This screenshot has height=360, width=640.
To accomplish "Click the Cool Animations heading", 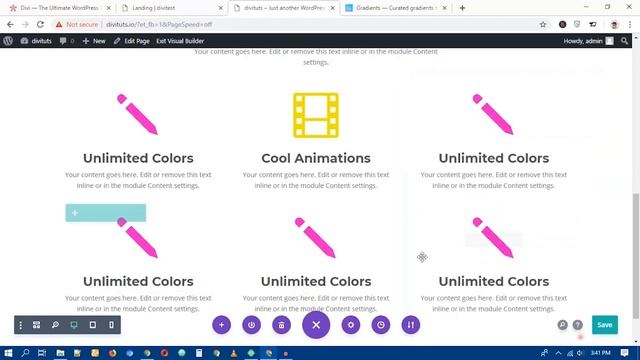I will [x=316, y=158].
